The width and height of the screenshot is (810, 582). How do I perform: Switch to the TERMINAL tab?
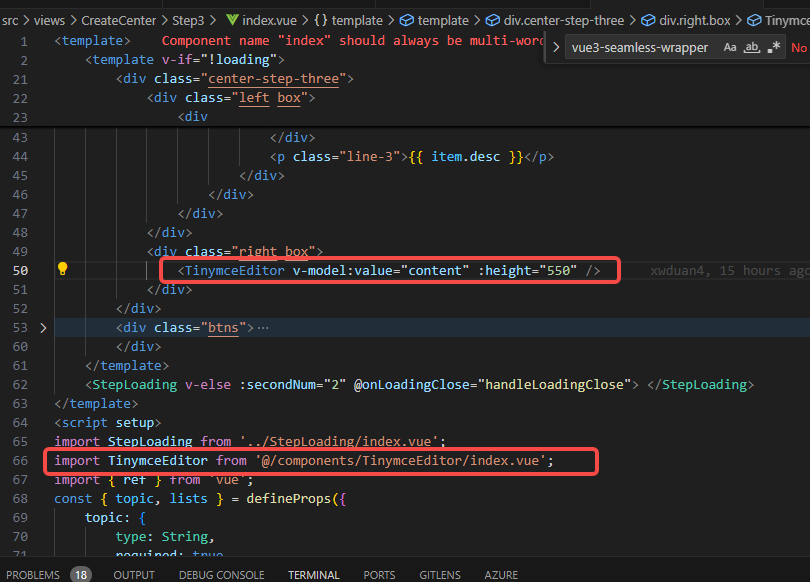(314, 575)
